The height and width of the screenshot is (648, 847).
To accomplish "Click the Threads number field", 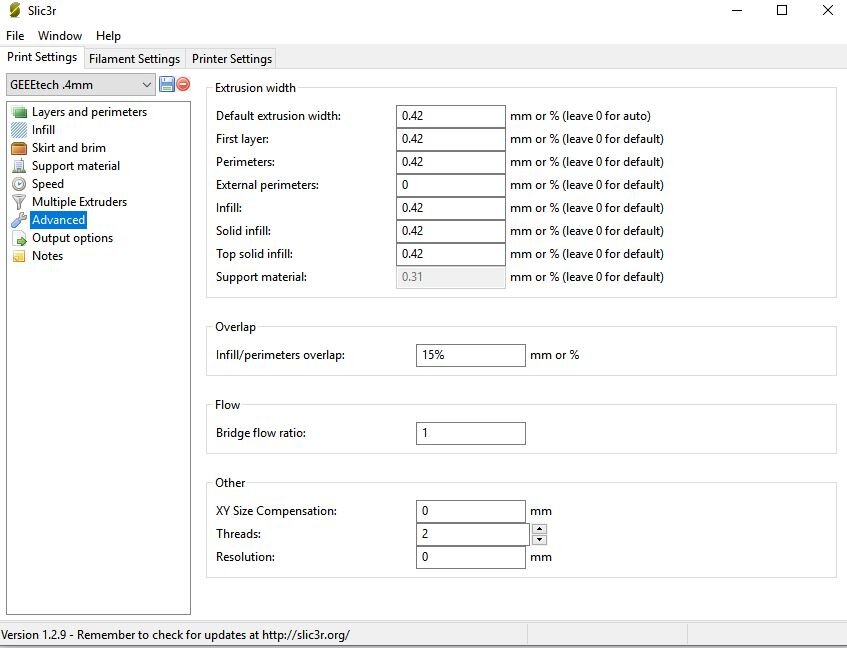I will coord(473,534).
